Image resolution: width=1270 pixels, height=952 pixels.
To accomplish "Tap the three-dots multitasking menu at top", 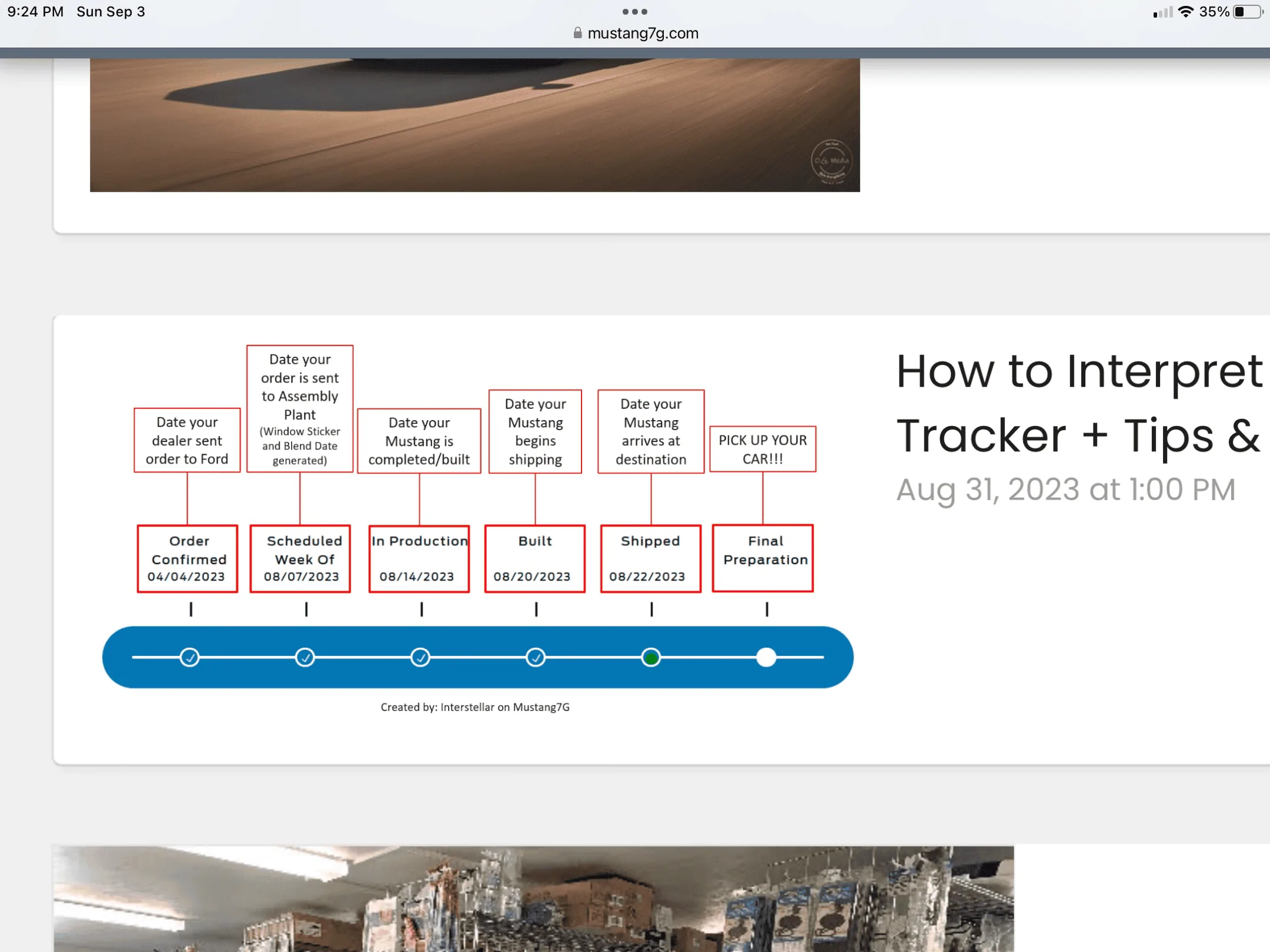I will (634, 12).
